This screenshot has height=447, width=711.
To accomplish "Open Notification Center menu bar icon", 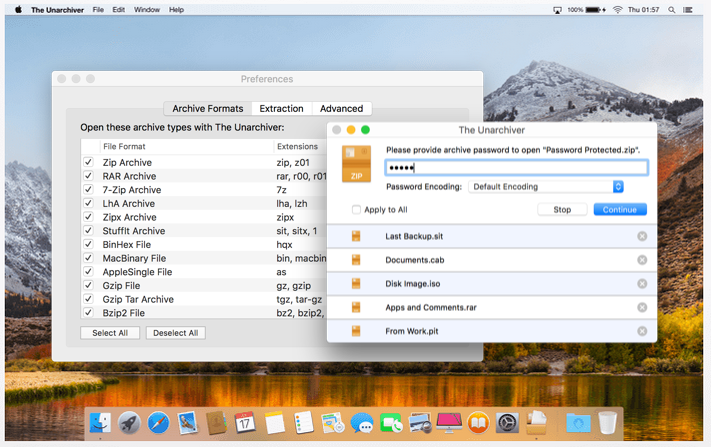I will [688, 10].
